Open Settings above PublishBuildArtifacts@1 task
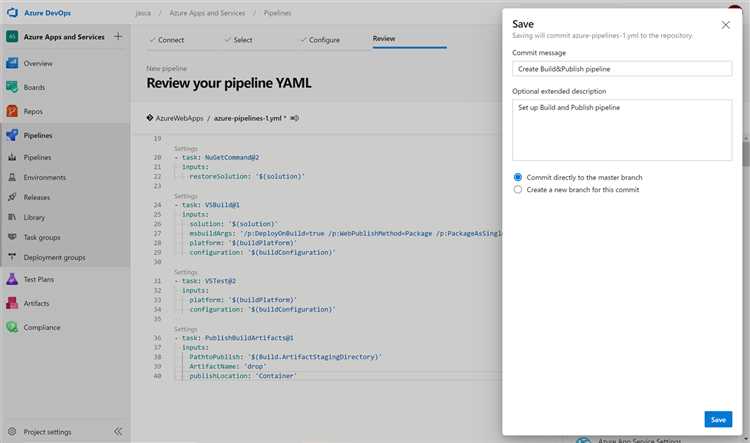 [186, 329]
